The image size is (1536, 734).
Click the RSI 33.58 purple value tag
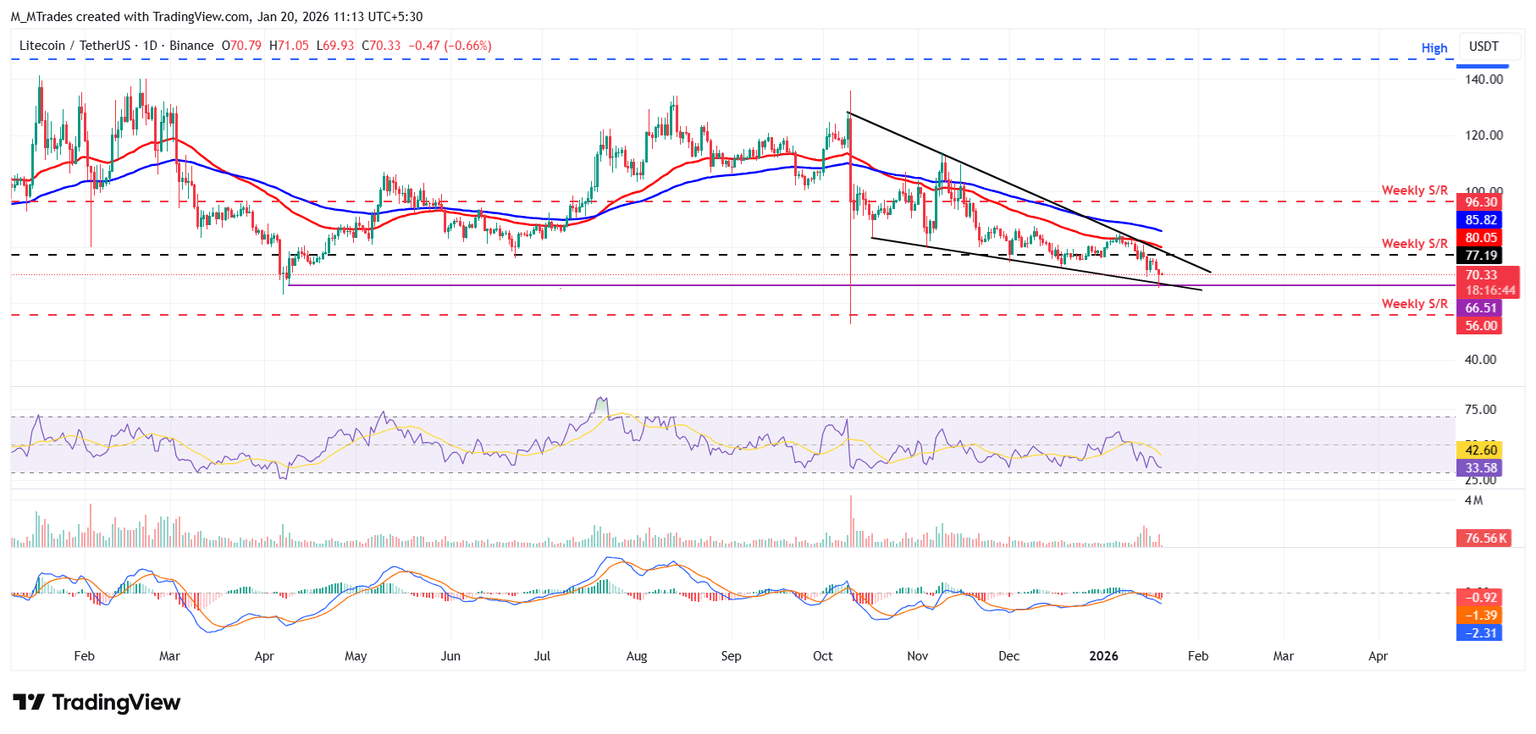1480,466
